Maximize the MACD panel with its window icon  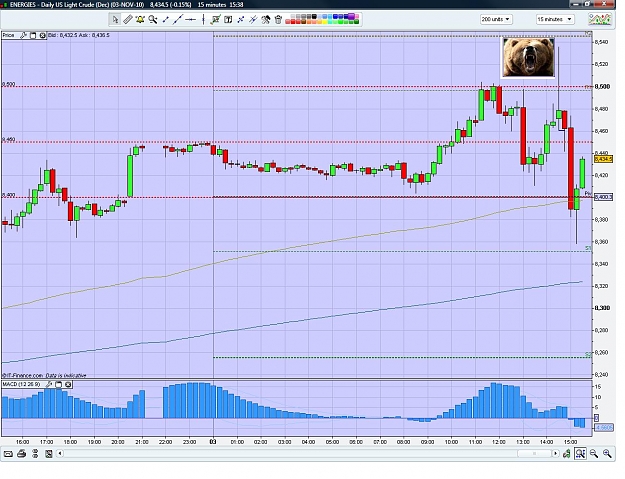(x=59, y=385)
